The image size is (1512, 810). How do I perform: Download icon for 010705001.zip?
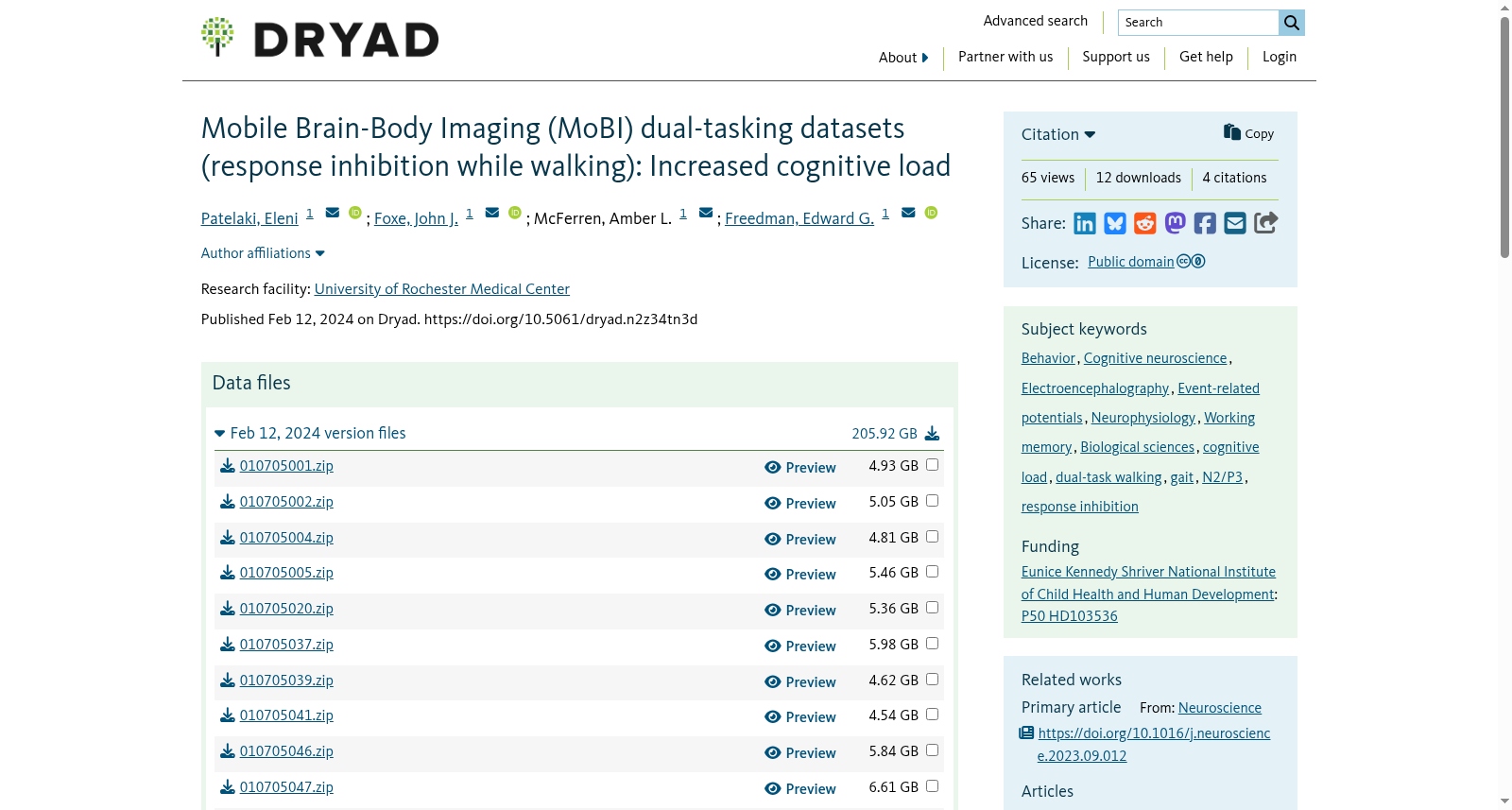pyautogui.click(x=228, y=466)
